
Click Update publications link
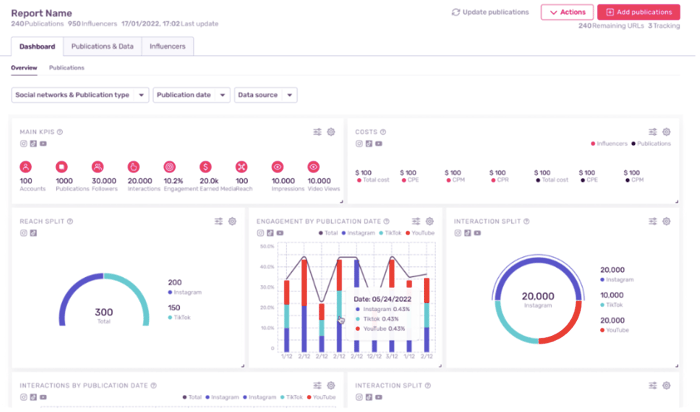[490, 12]
